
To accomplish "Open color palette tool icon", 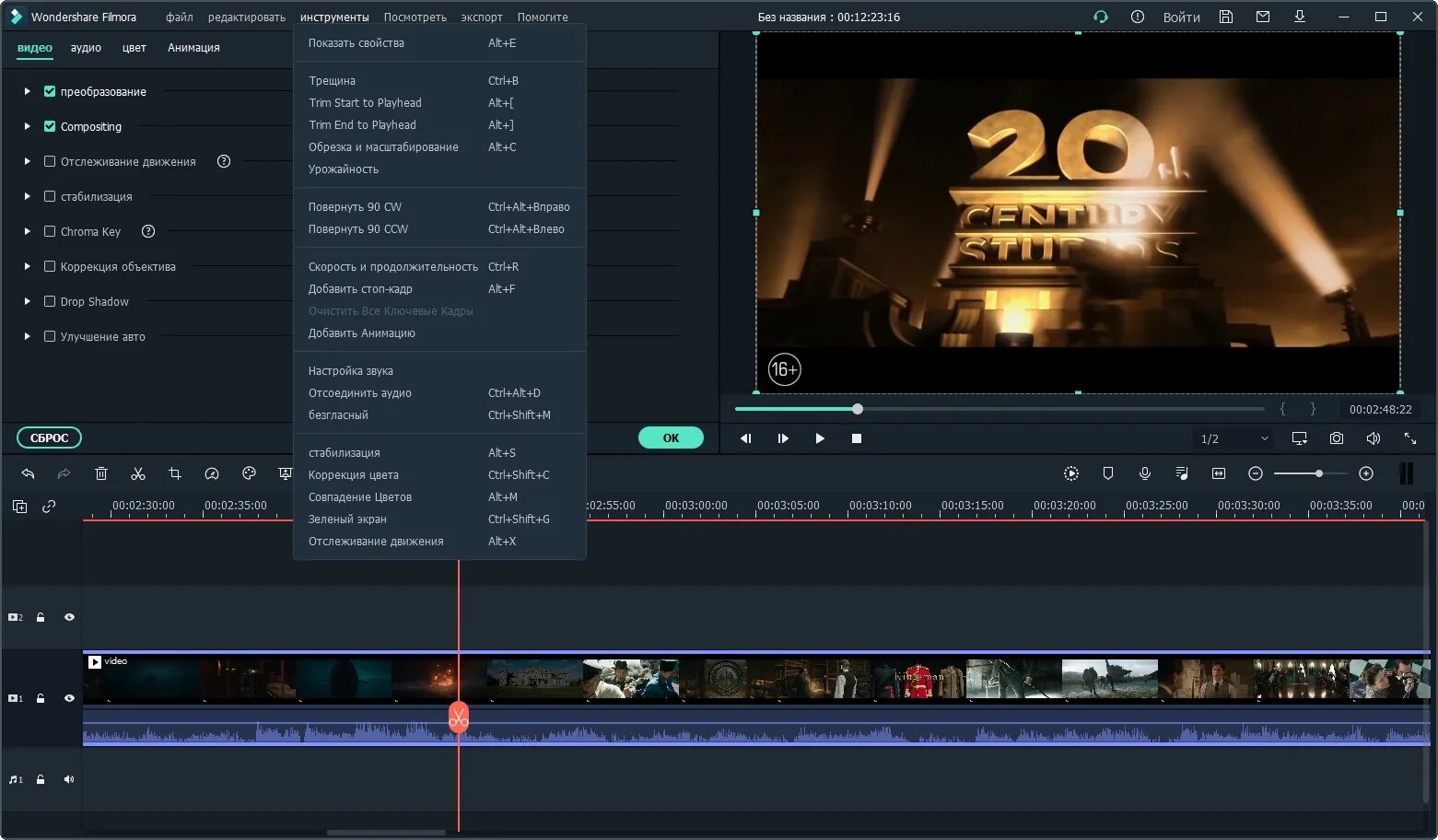I will (249, 473).
